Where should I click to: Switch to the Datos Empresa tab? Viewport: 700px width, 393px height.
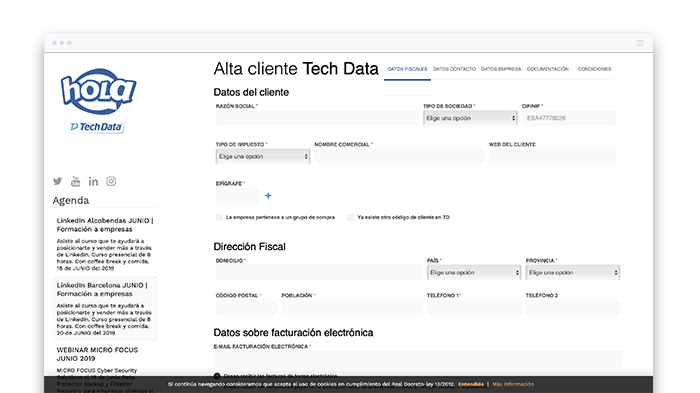(501, 69)
